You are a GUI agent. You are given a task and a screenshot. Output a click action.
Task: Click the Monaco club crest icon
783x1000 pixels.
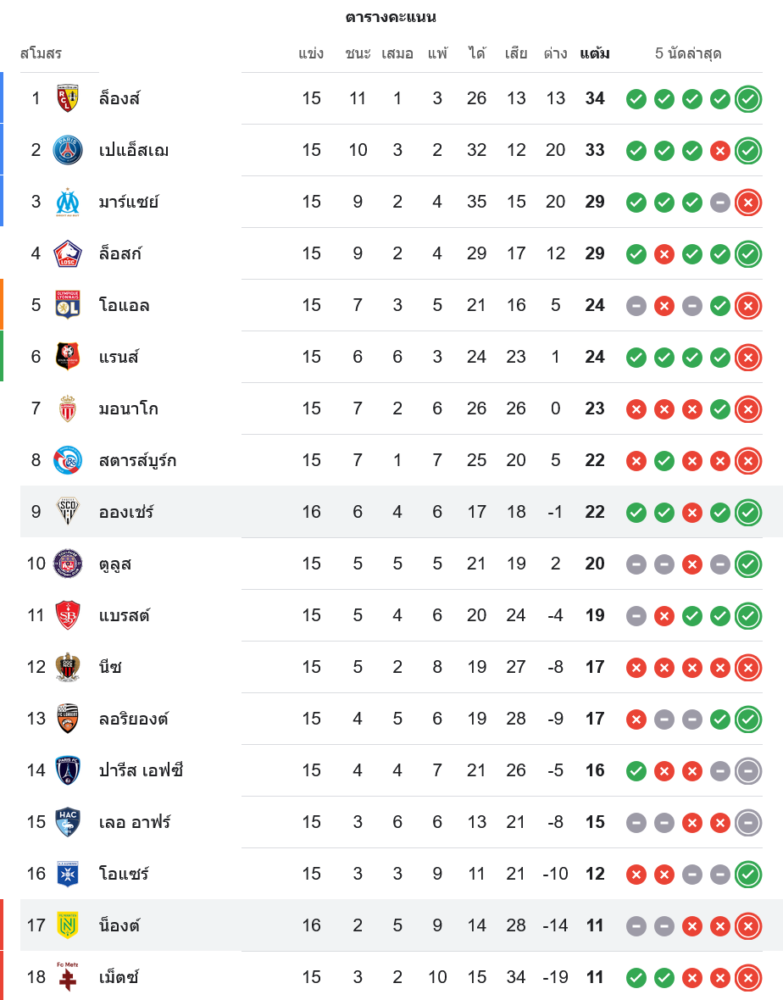[67, 408]
